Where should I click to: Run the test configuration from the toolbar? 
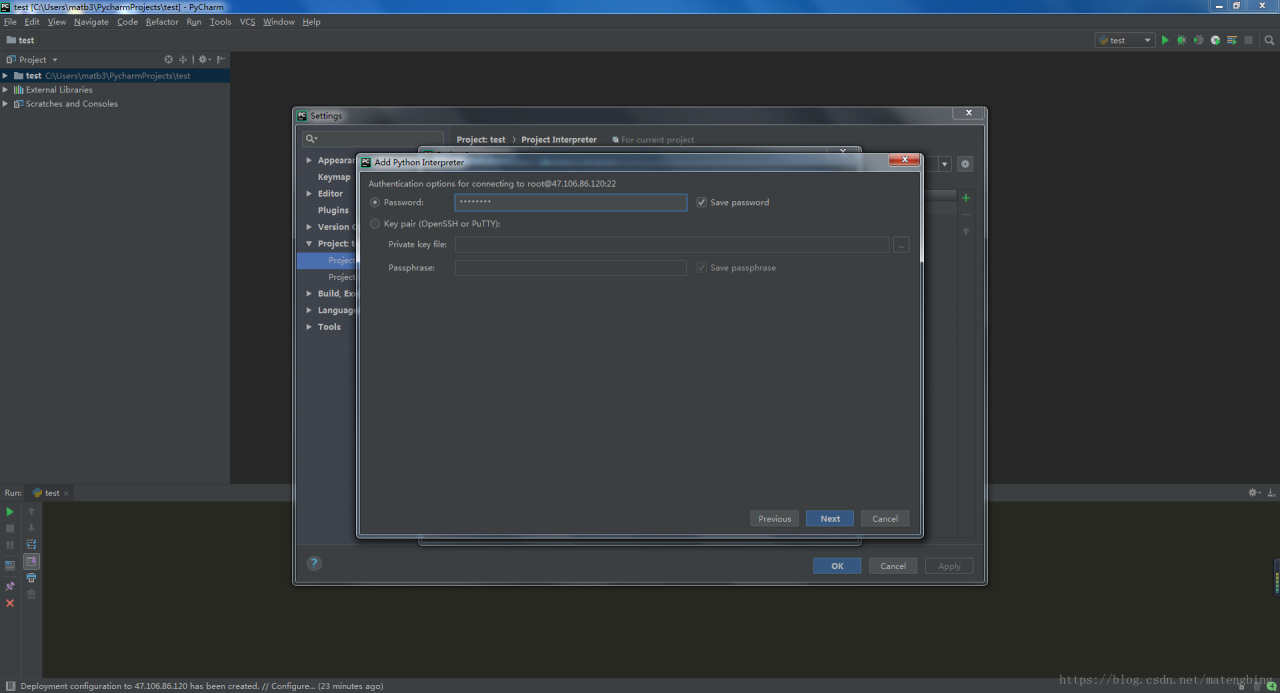coord(1165,40)
